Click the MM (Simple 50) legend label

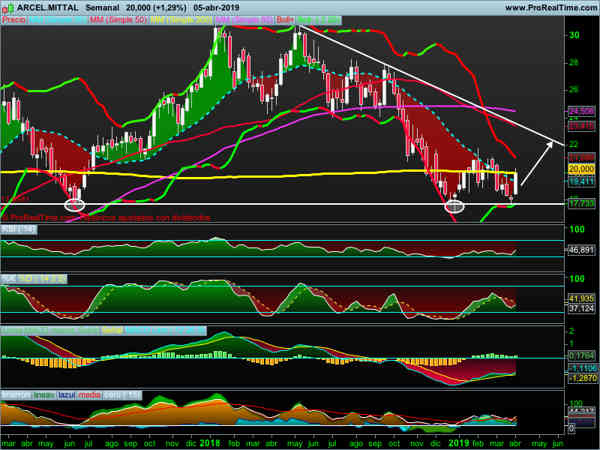(x=118, y=20)
